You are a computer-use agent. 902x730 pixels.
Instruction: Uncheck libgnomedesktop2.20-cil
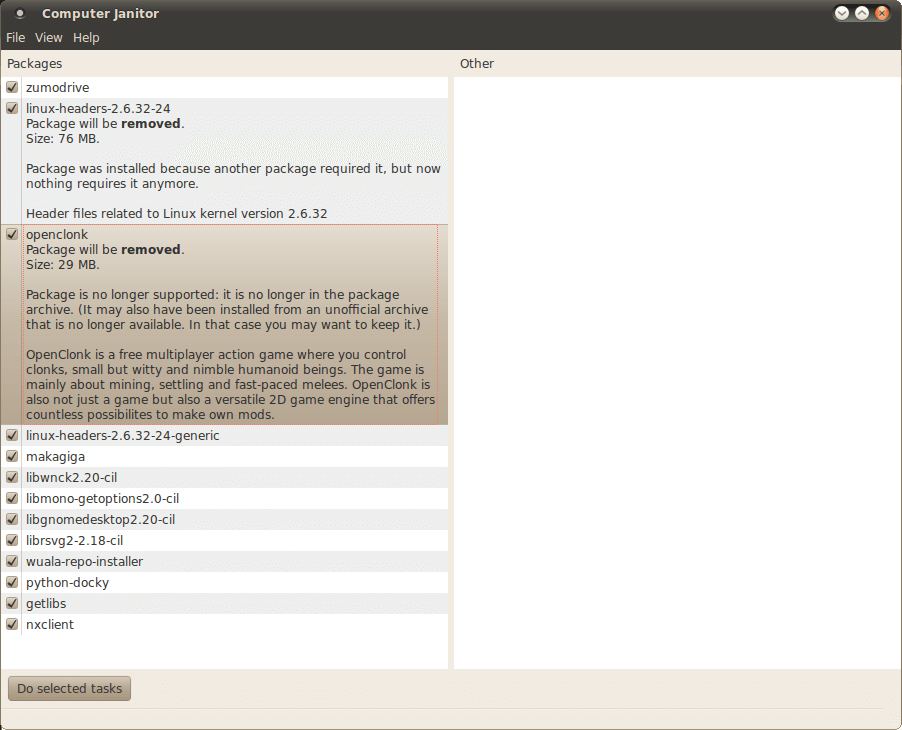(x=11, y=519)
